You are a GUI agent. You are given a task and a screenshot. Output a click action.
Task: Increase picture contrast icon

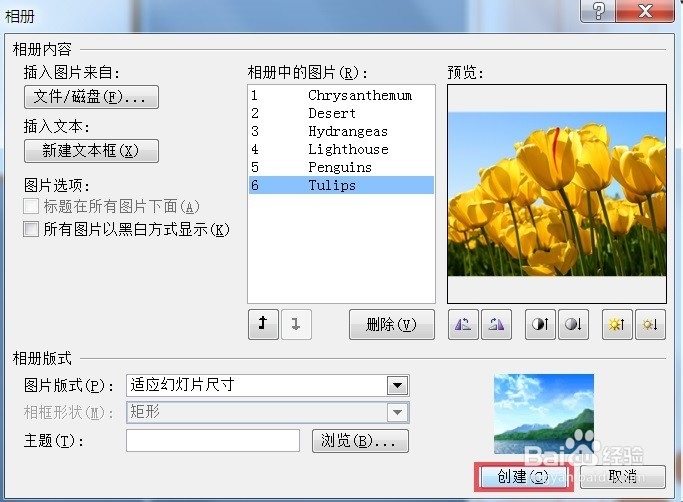click(540, 324)
